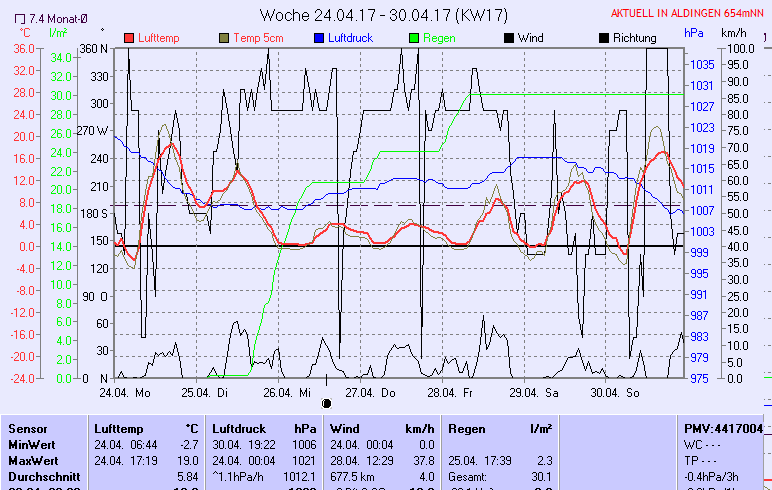
Task: Click the red Lufttemp legend swatch
Action: coord(130,38)
